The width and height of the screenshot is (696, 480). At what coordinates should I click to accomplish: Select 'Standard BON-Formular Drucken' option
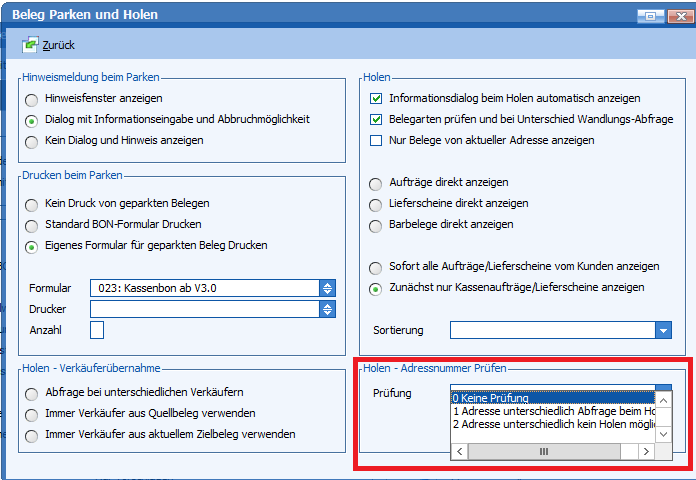pos(33,226)
